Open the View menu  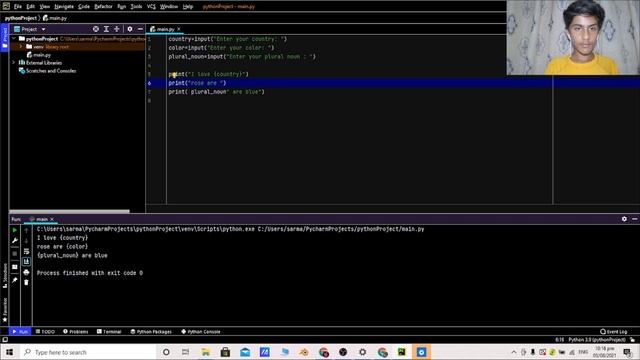click(44, 7)
